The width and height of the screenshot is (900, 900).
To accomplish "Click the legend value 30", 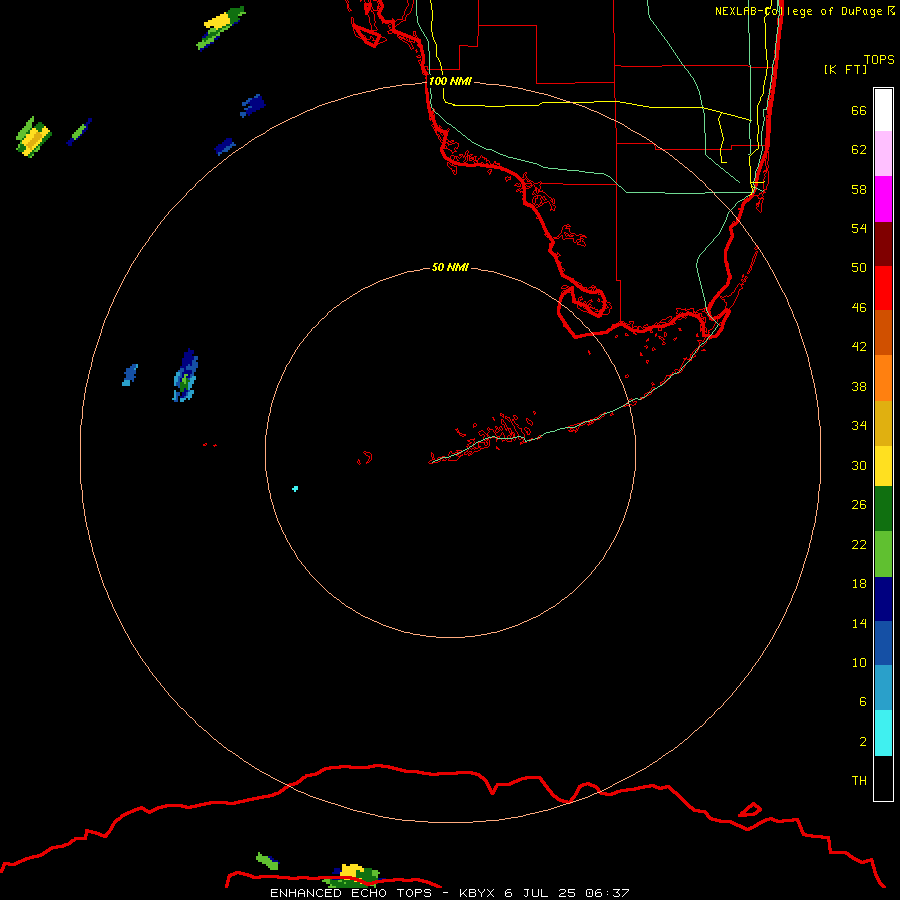I will (859, 465).
